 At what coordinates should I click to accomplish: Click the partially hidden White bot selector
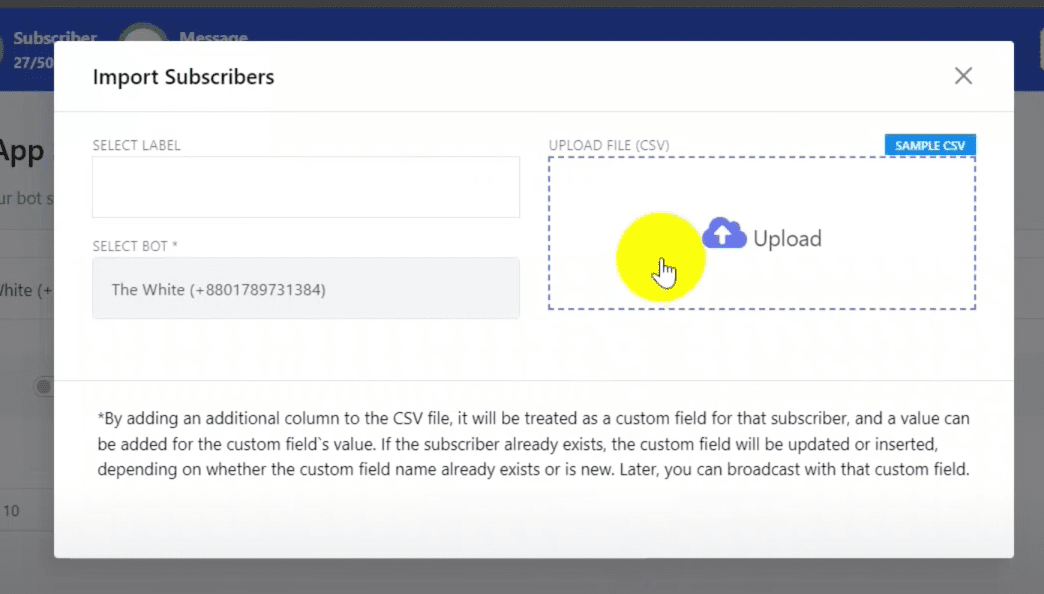click(x=26, y=290)
